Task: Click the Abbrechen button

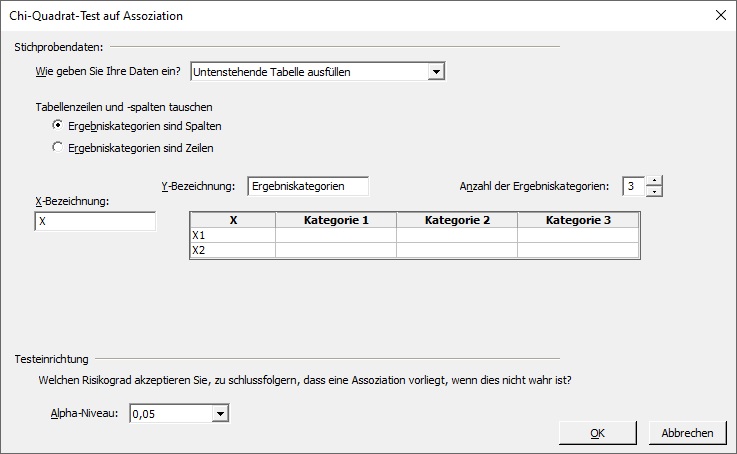Action: click(687, 433)
